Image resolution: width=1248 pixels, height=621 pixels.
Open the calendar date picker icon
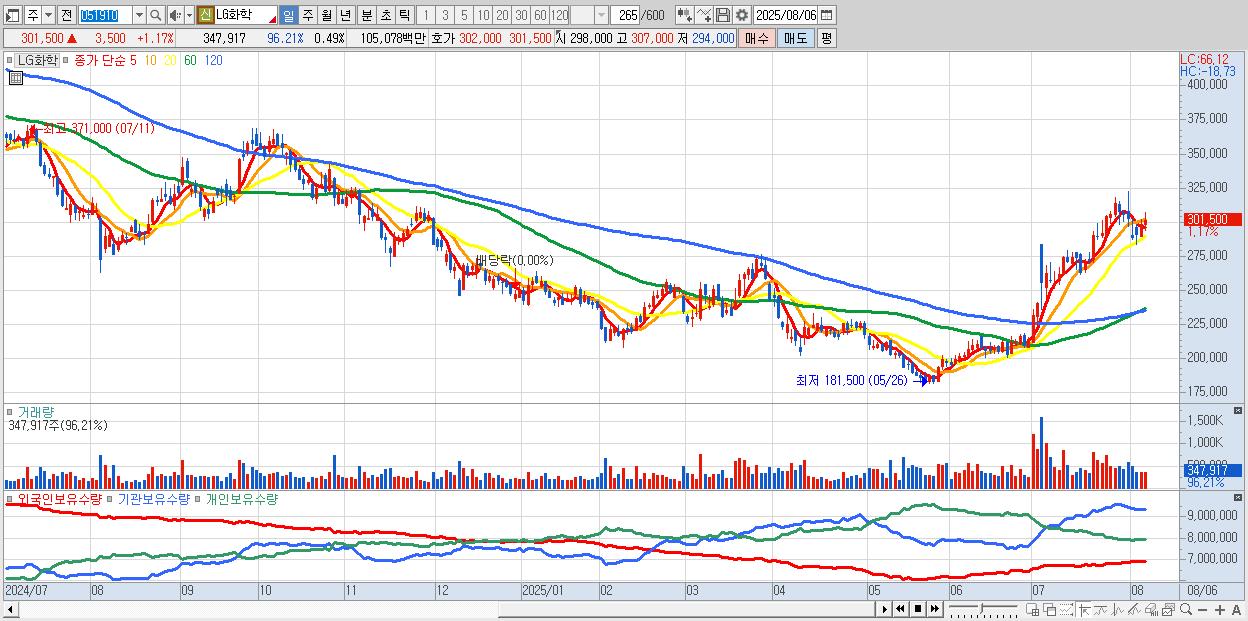(826, 16)
